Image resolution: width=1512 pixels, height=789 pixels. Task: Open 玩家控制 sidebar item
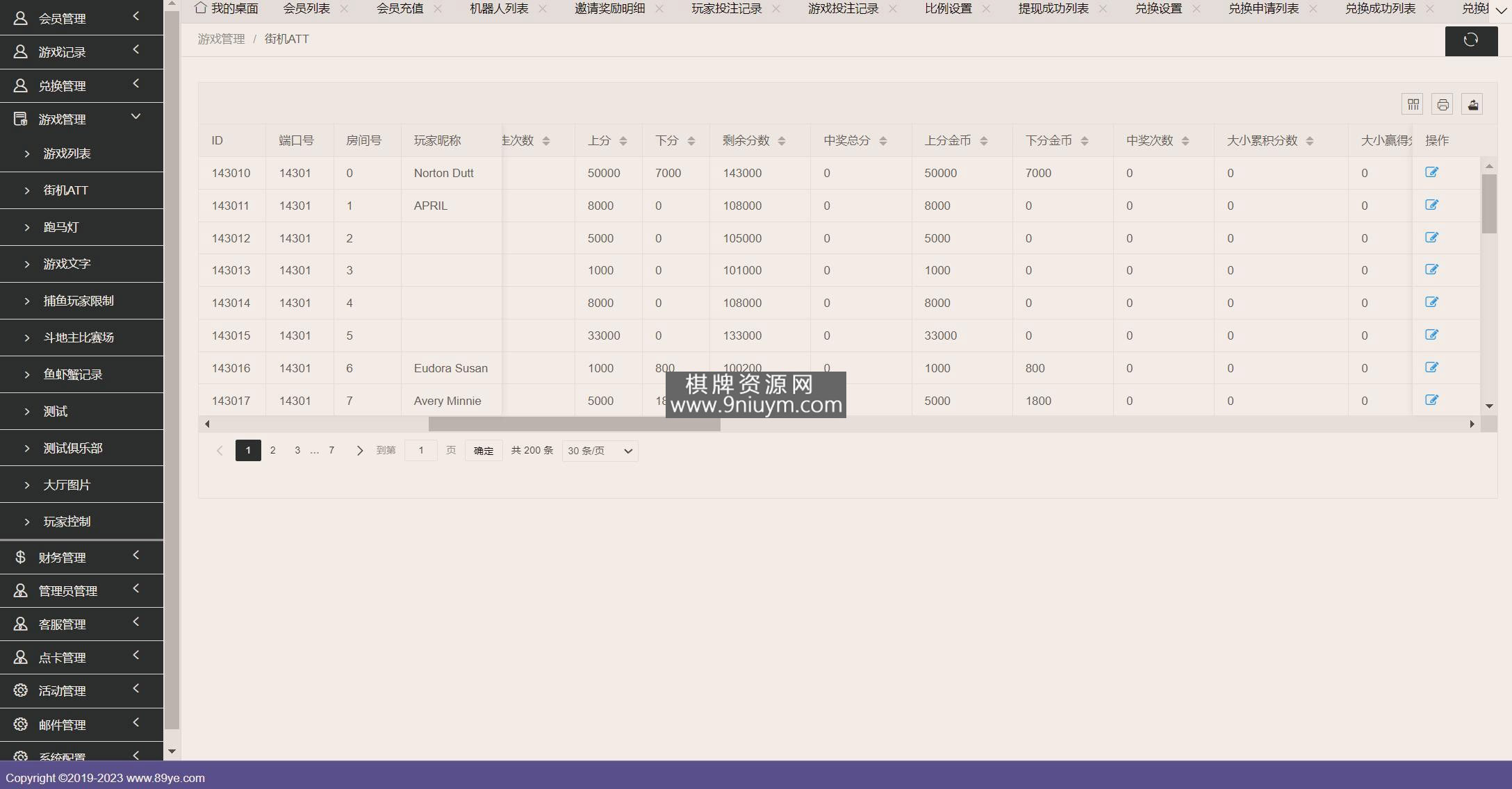81,522
